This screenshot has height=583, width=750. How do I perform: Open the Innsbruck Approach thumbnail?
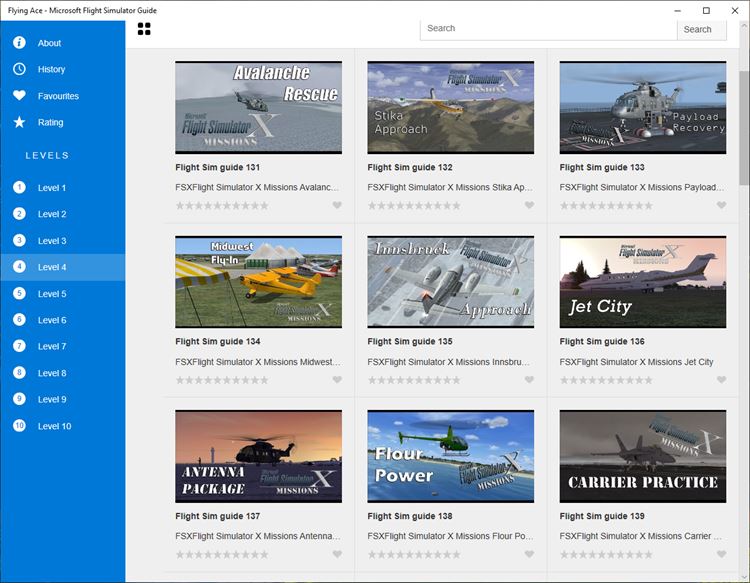pyautogui.click(x=451, y=282)
